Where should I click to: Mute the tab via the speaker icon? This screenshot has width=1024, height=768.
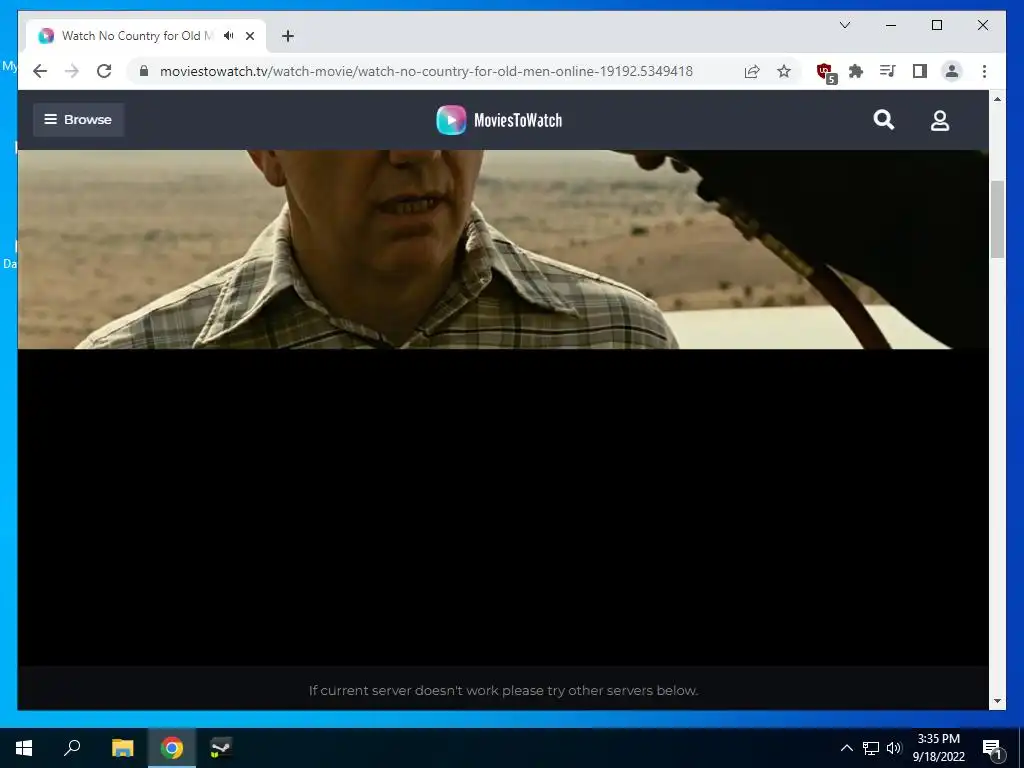tap(229, 36)
